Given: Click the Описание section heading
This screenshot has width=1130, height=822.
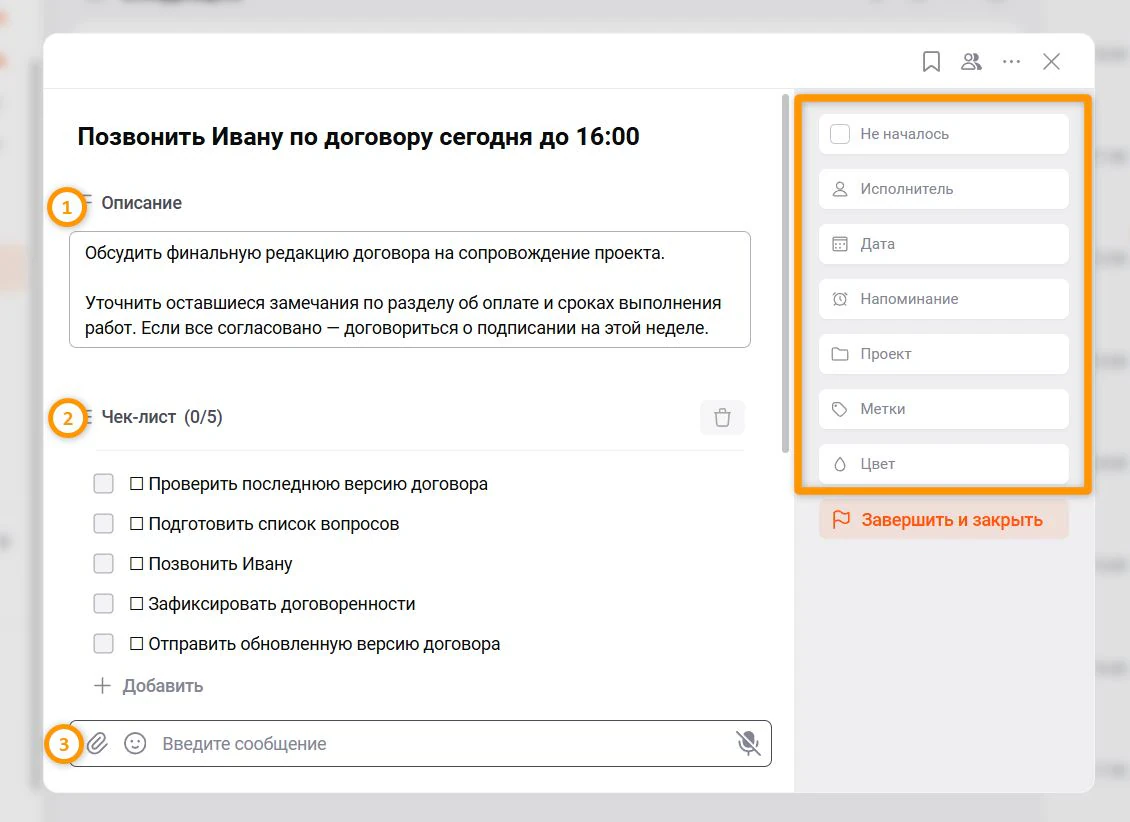Looking at the screenshot, I should pyautogui.click(x=141, y=203).
